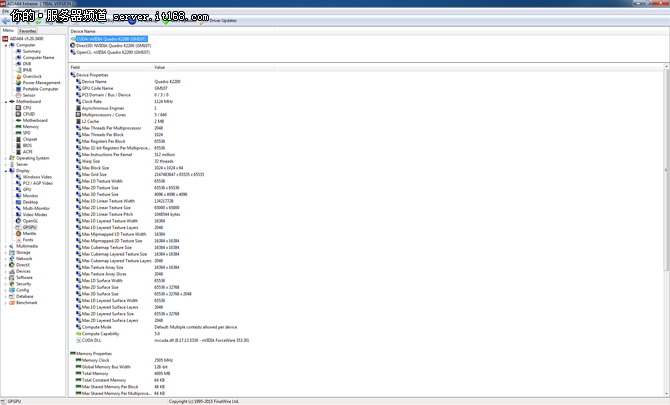Click the Warp Size field row
The height and width of the screenshot is (405, 670).
point(171,161)
